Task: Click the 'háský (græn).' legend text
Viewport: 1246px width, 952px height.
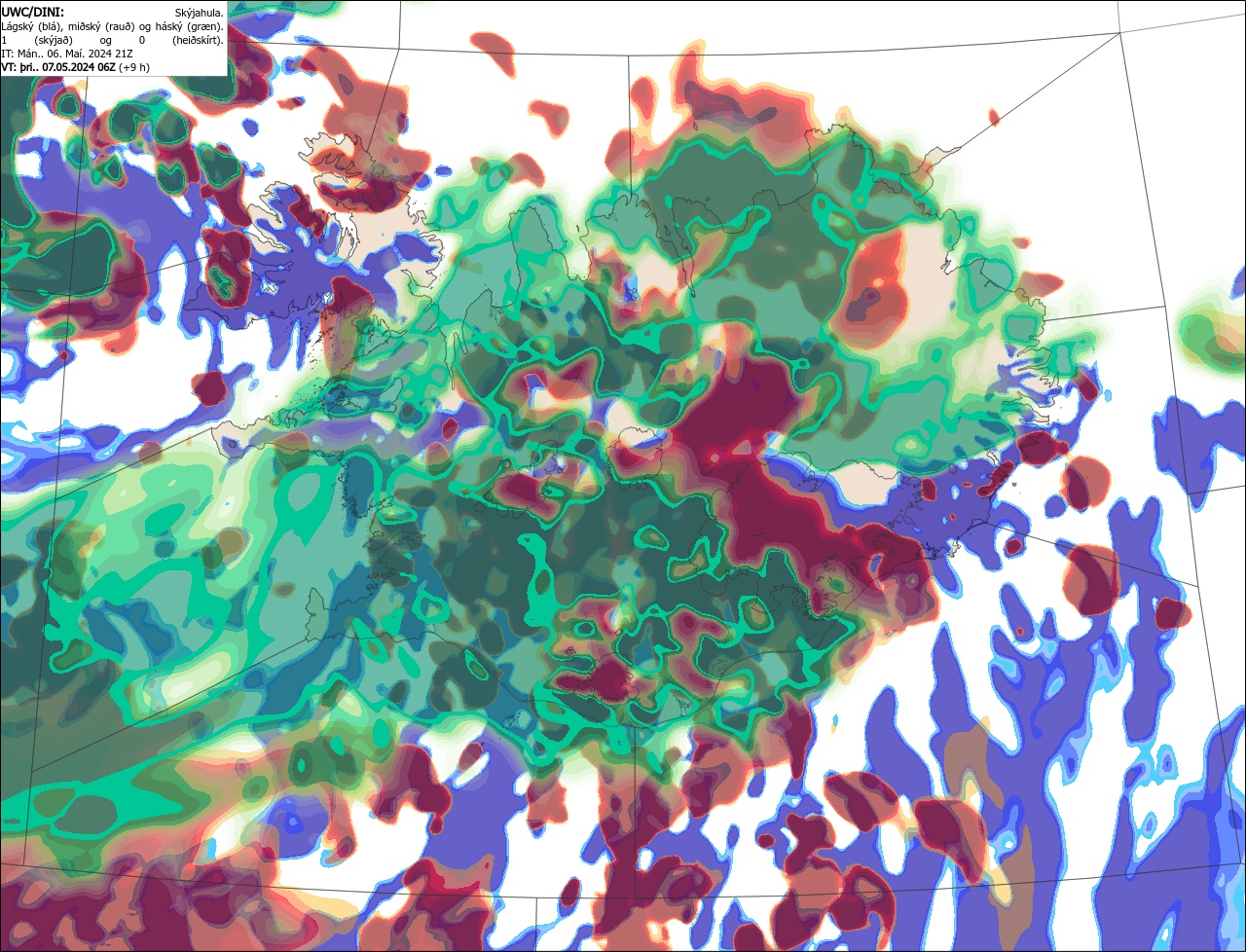Action: pyautogui.click(x=190, y=27)
